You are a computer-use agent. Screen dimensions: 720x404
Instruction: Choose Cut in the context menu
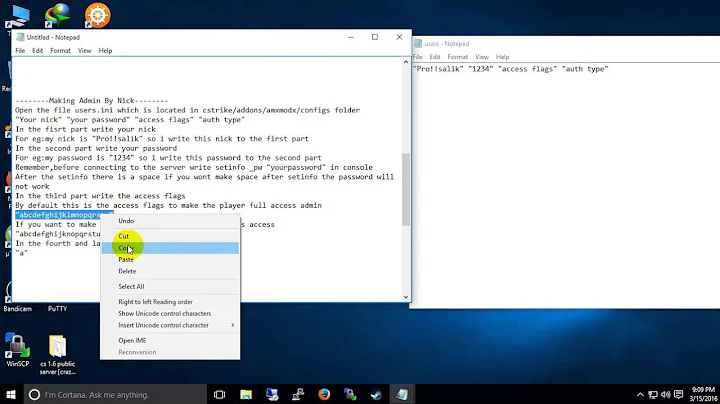[170, 236]
